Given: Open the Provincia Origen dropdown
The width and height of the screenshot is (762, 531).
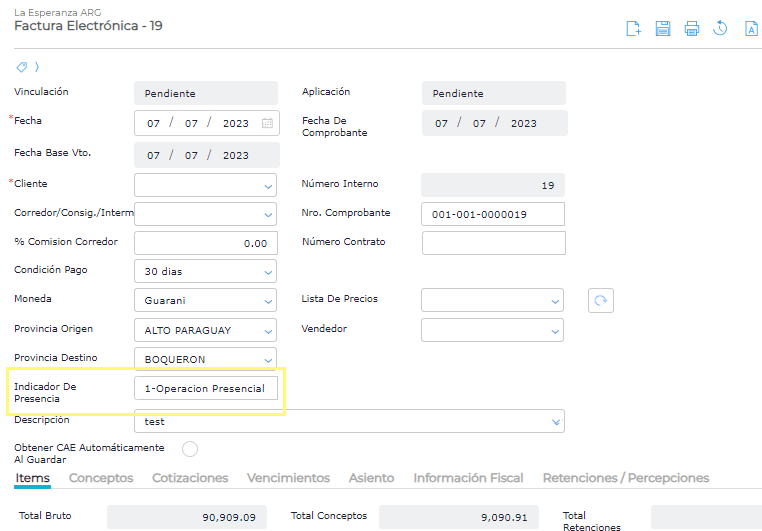Looking at the screenshot, I should 268,331.
